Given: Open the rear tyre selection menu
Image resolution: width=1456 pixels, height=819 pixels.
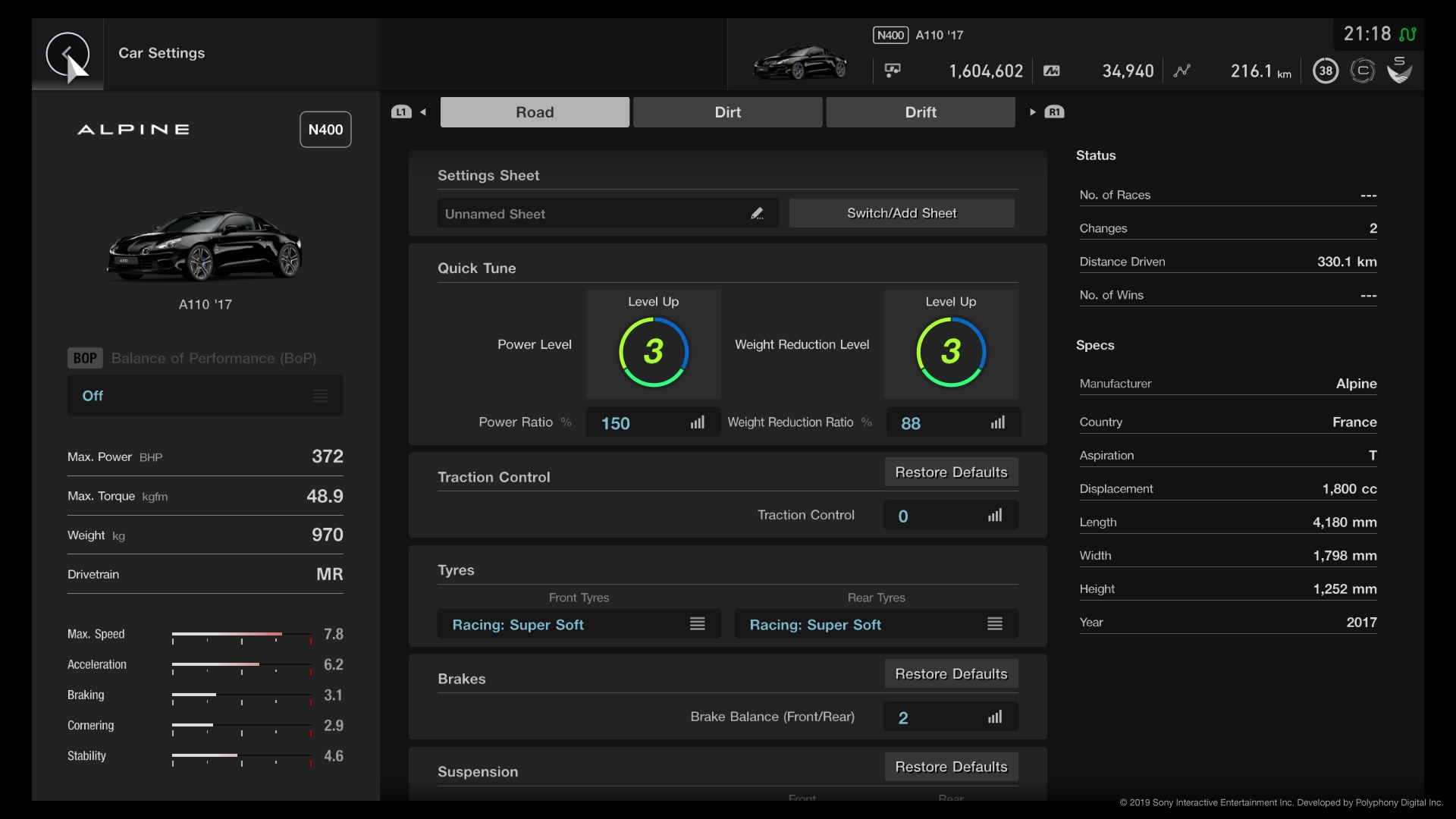Looking at the screenshot, I should click(995, 623).
